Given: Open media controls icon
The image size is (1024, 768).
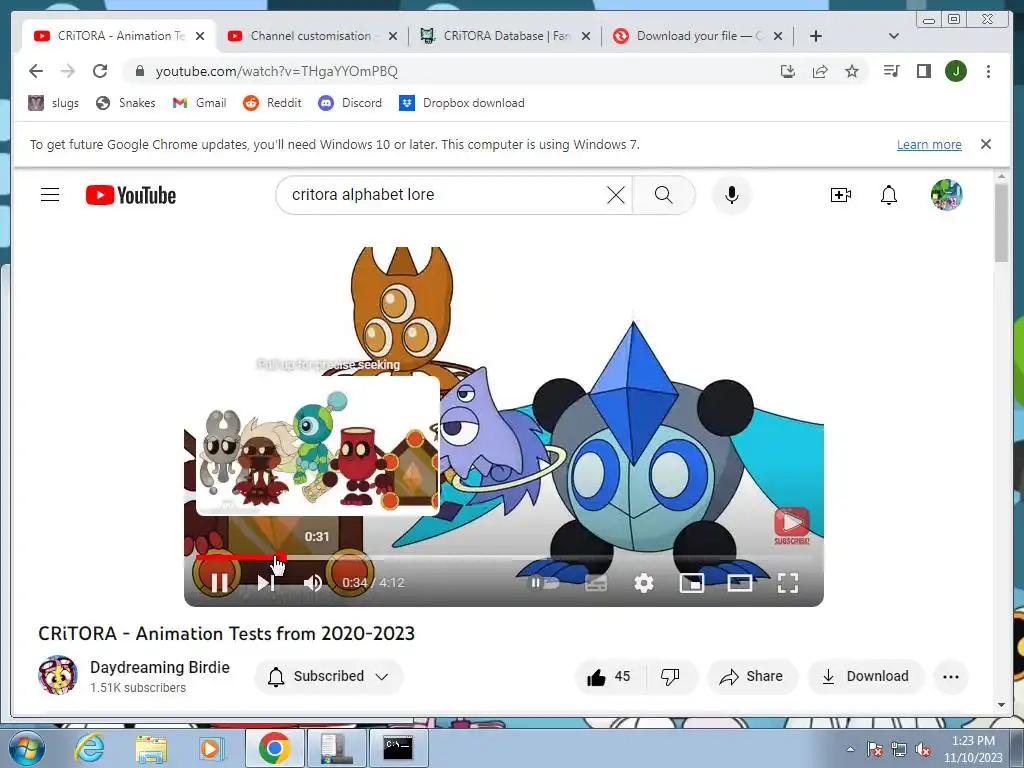Looking at the screenshot, I should 891,71.
